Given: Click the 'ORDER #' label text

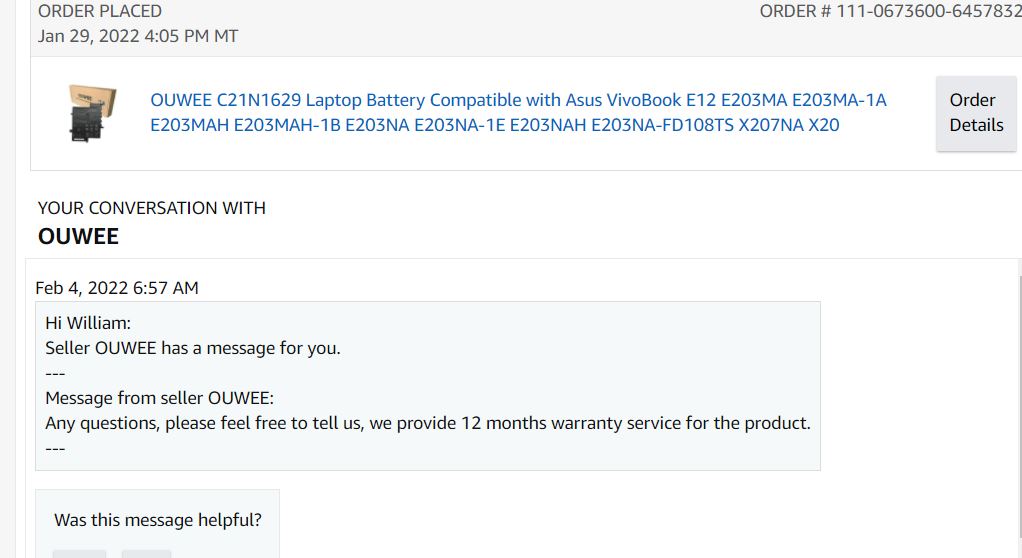Looking at the screenshot, I should [x=795, y=11].
